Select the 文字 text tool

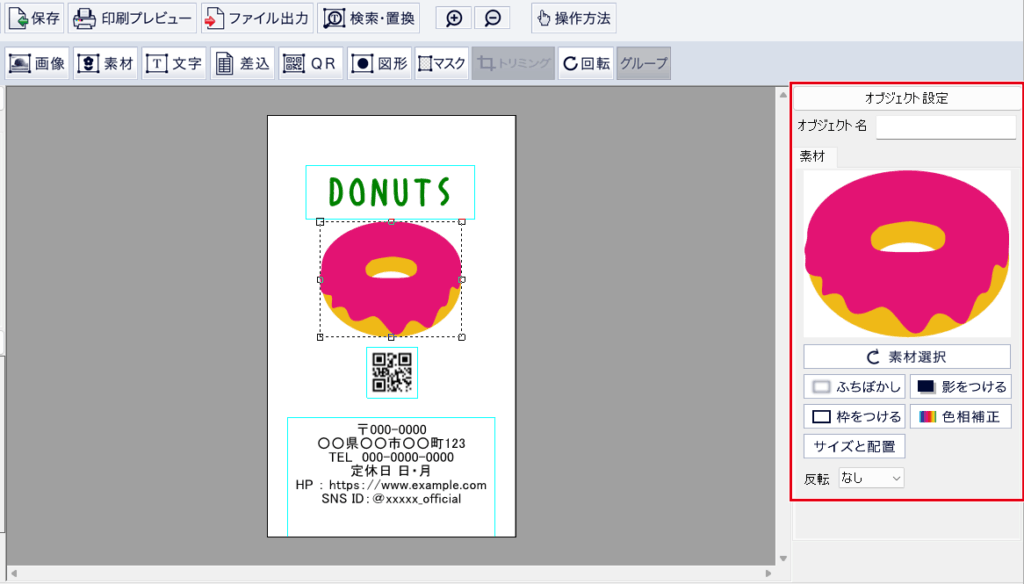click(x=174, y=63)
